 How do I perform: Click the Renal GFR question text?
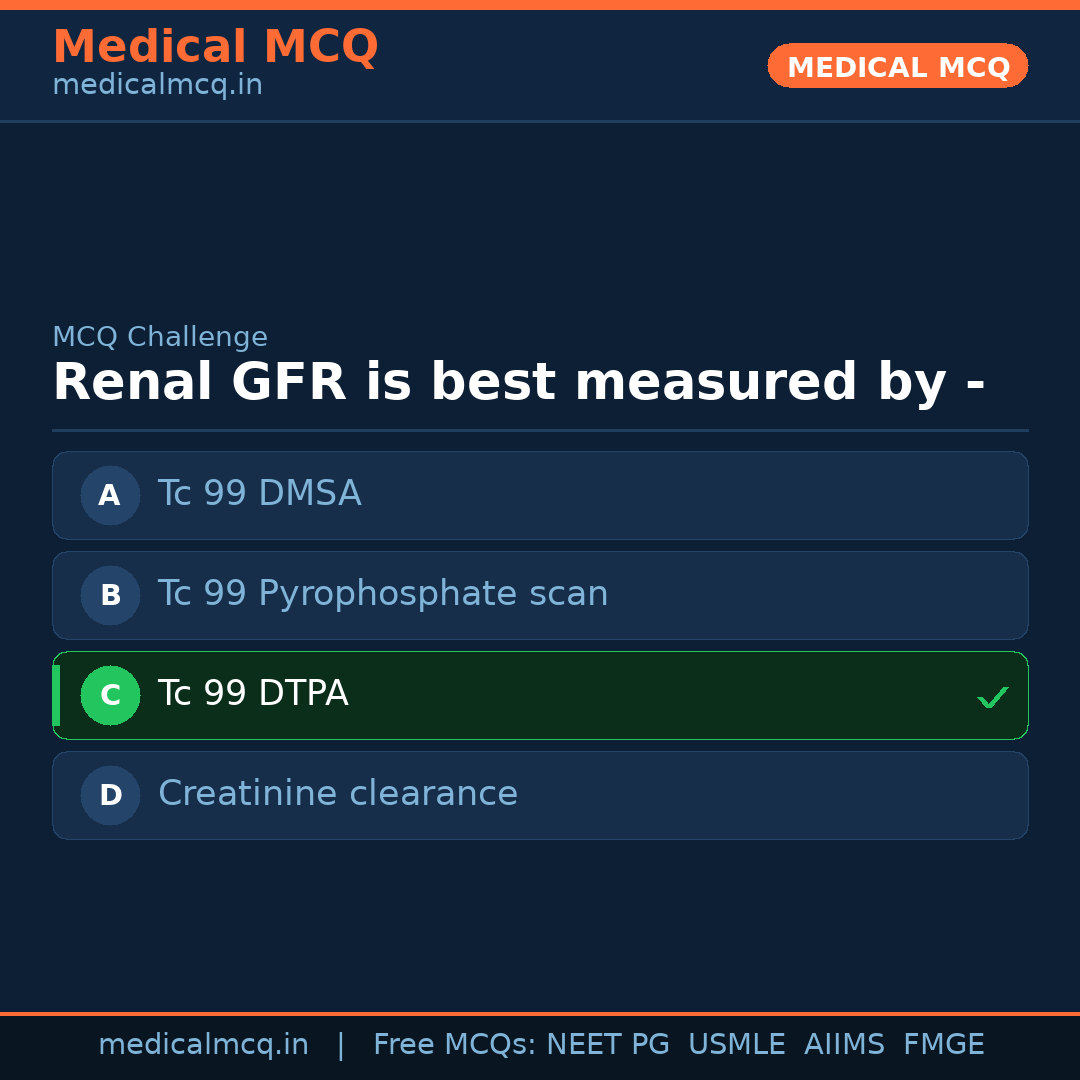[518, 383]
